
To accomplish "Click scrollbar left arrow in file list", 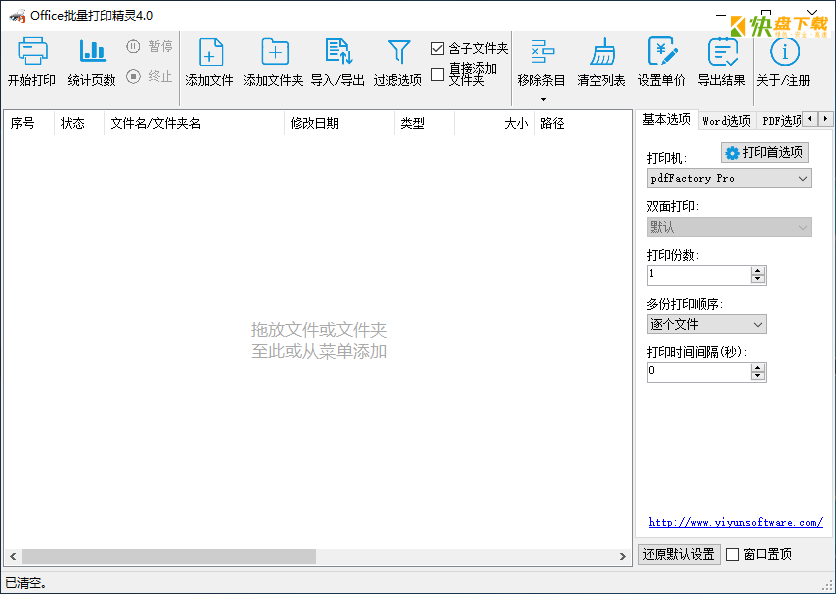I will [x=13, y=557].
